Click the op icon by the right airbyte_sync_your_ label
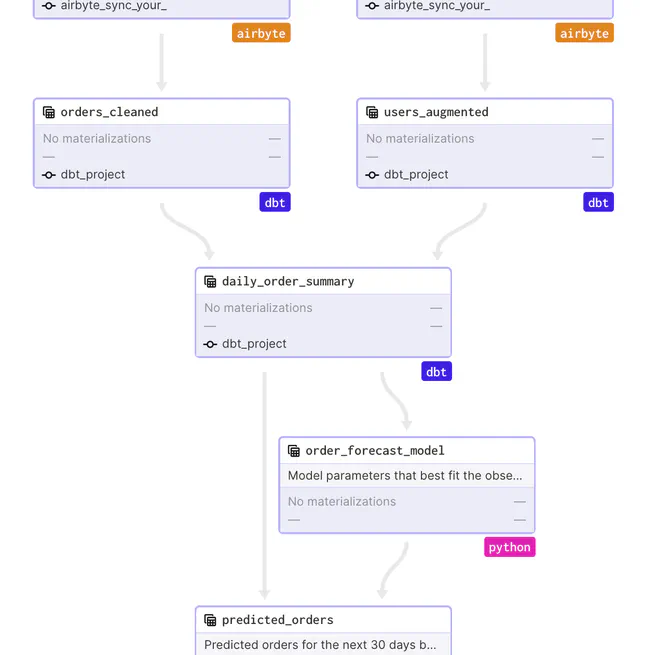The image size is (655, 655). pos(372,6)
